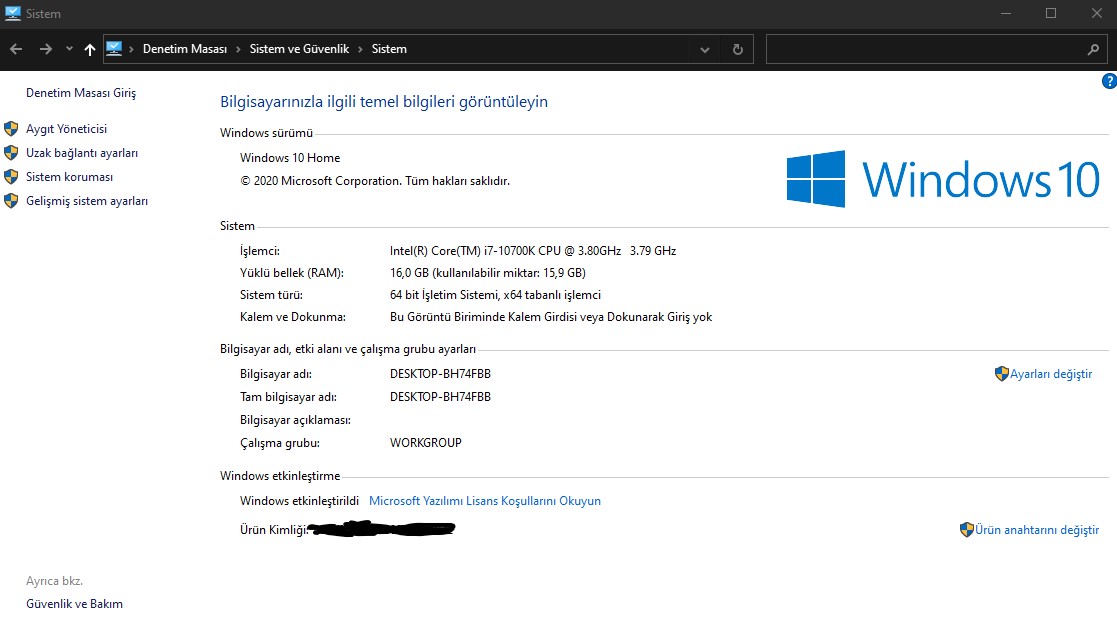Focus the Control Panel search box
This screenshot has height=631, width=1117.
(x=925, y=49)
